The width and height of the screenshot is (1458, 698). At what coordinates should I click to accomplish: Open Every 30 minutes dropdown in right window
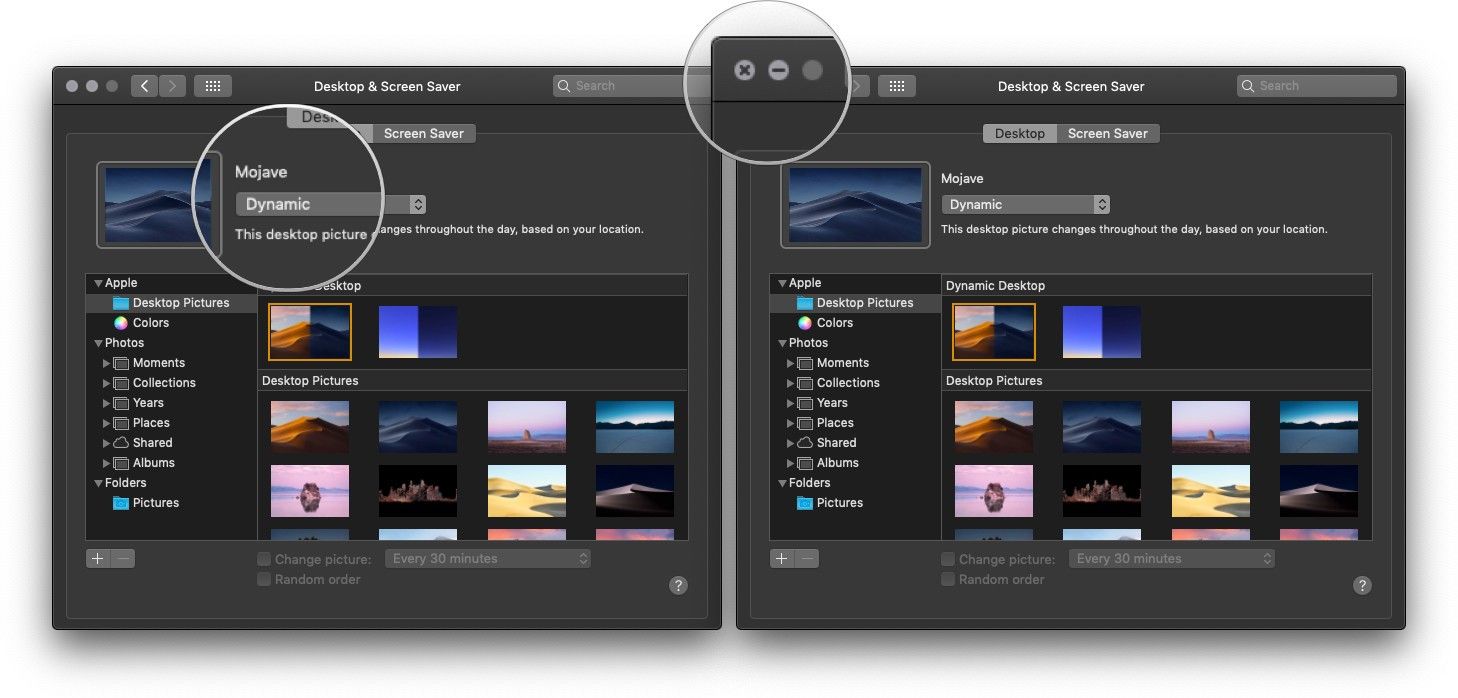1171,559
